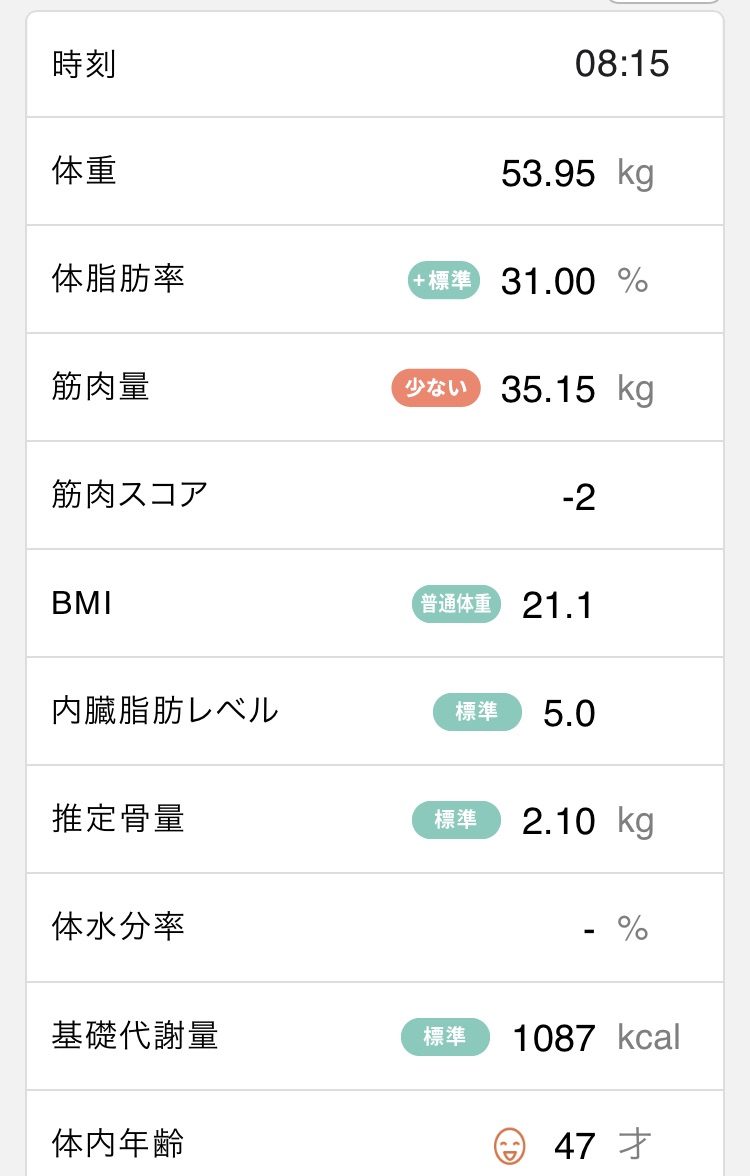Click the 53.95 kg weight value
750x1176 pixels.
pyautogui.click(x=578, y=173)
